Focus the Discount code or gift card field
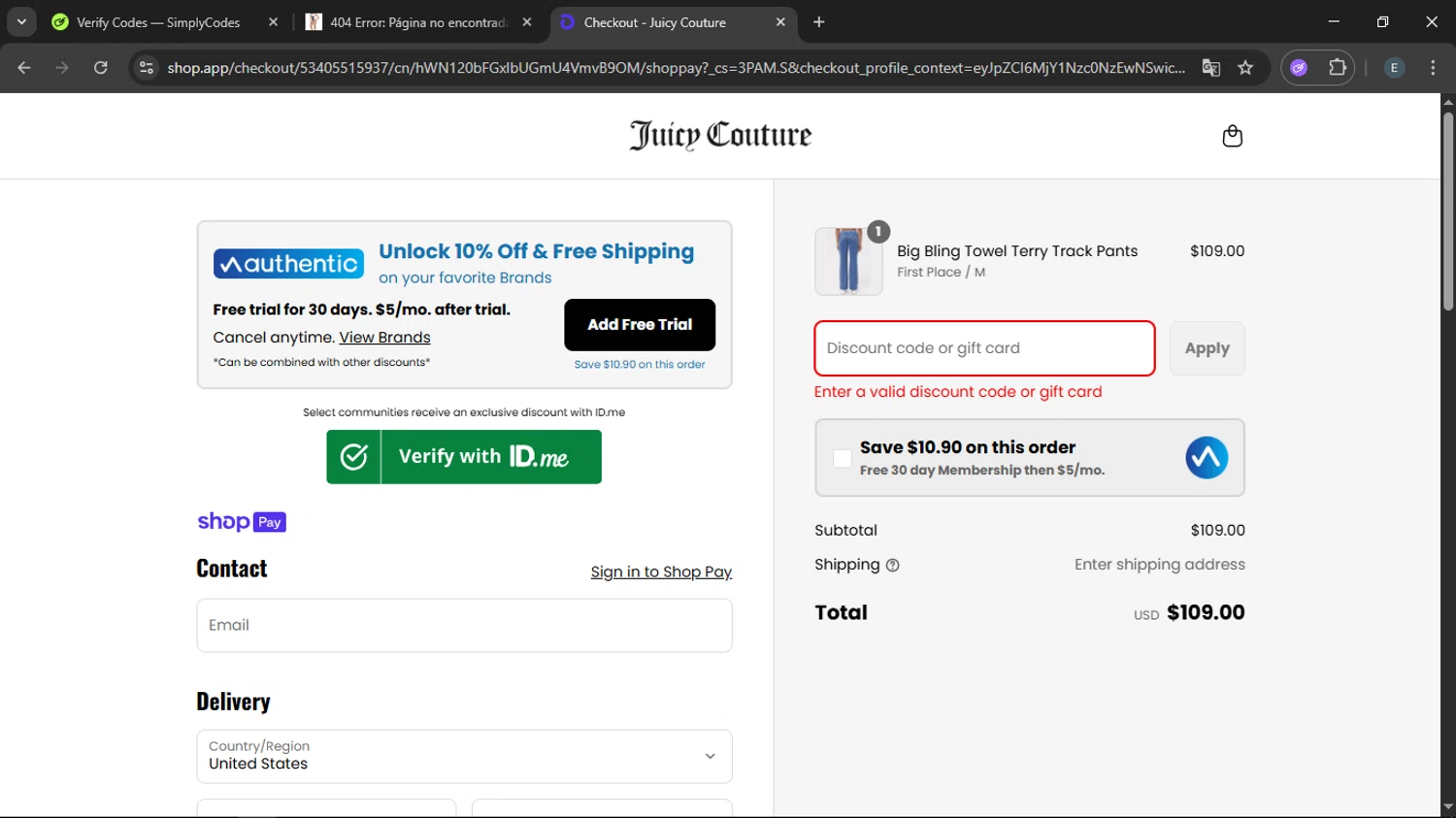The width and height of the screenshot is (1456, 818). point(984,348)
